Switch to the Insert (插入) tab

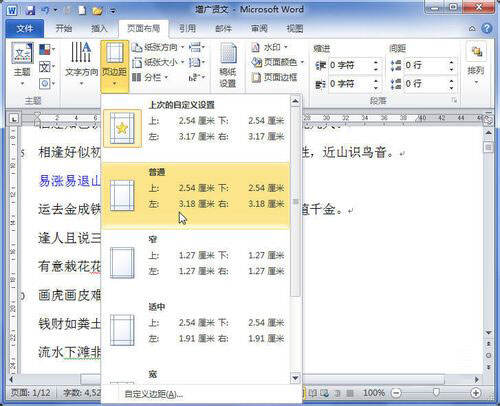click(x=99, y=29)
